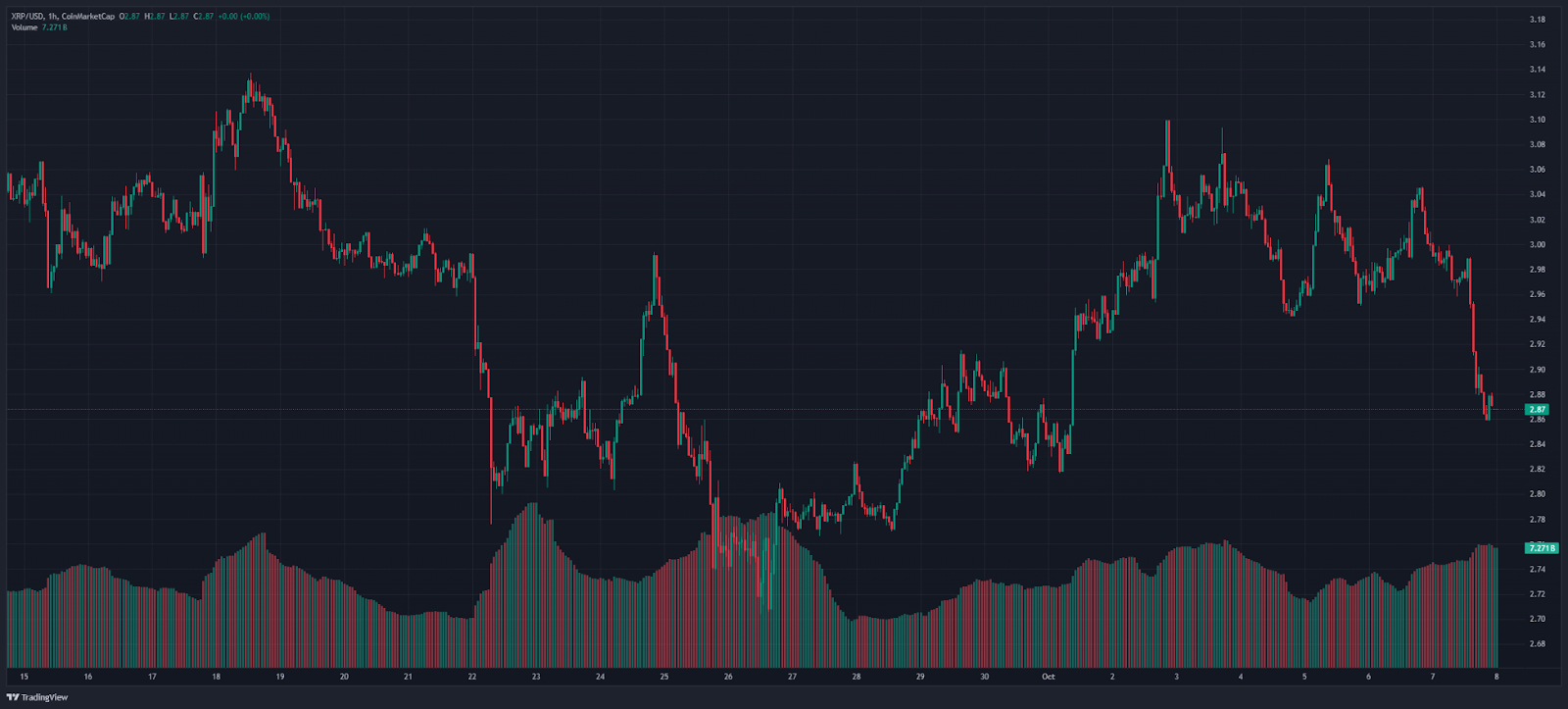Click the 3.18 price axis label
This screenshot has width=1568, height=709.
(1537, 20)
